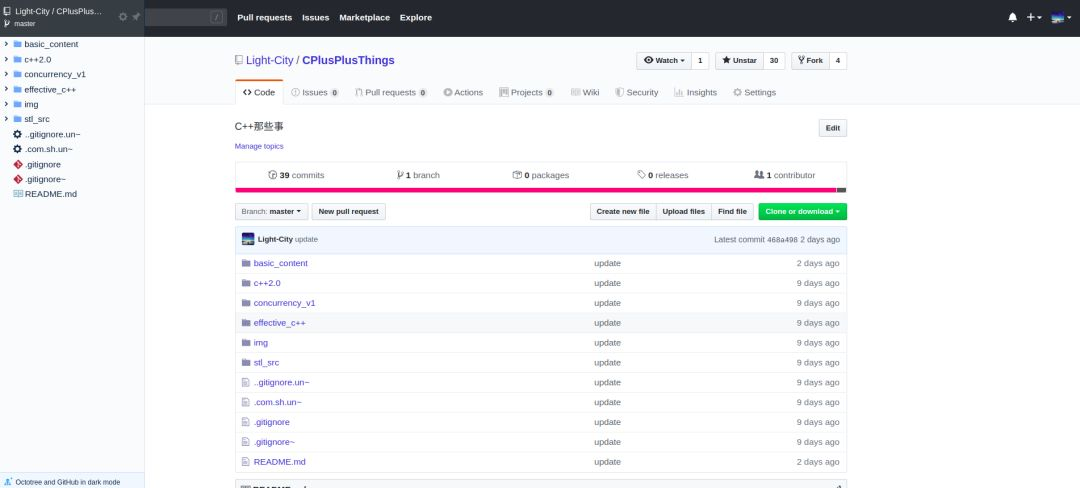Switch to the repository Issues tab
The image size is (1080, 488).
(315, 92)
